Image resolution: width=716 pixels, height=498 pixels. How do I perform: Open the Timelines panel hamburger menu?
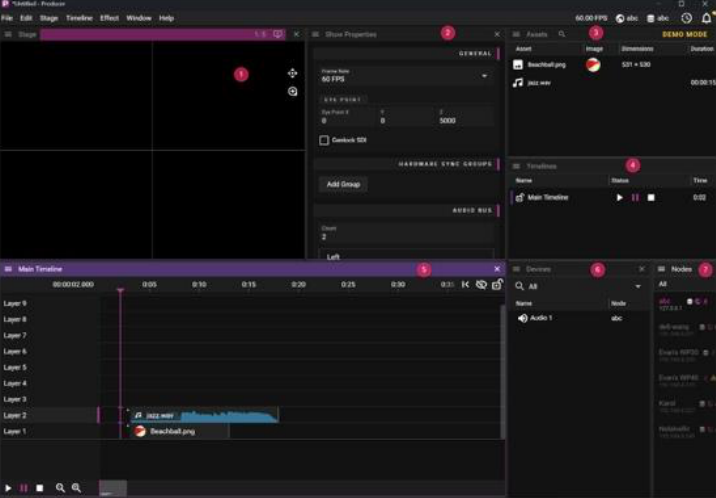click(516, 166)
